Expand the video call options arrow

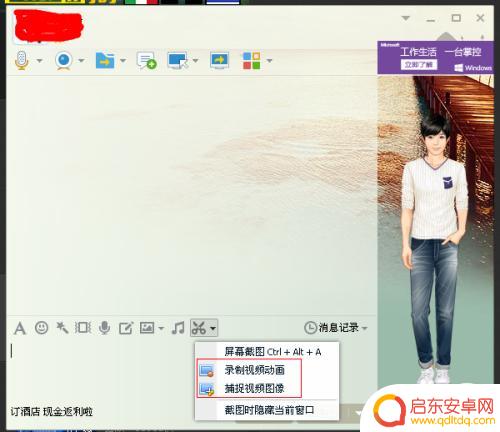pyautogui.click(x=81, y=61)
